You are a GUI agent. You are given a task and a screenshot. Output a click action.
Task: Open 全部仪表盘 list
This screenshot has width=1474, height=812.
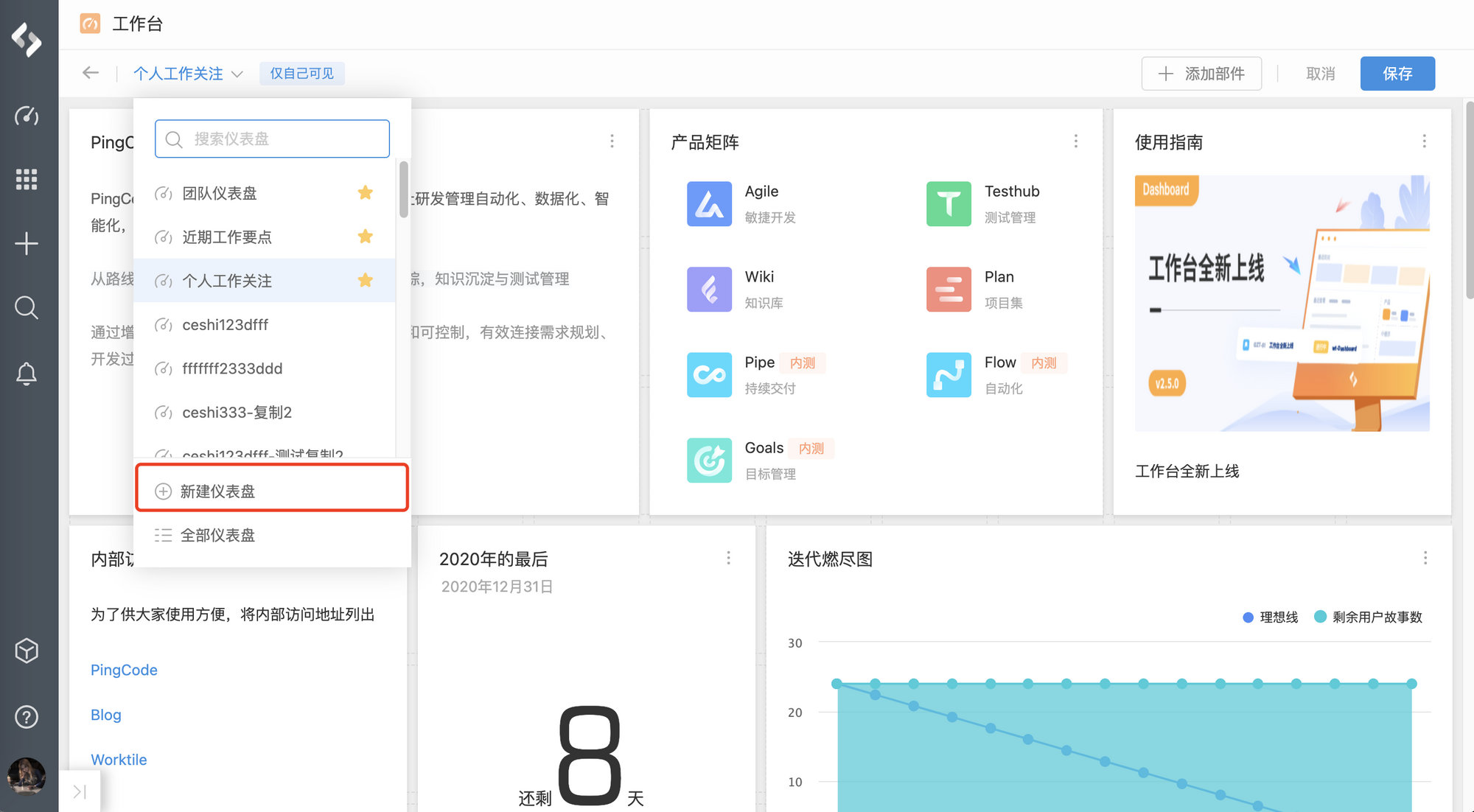[x=272, y=535]
